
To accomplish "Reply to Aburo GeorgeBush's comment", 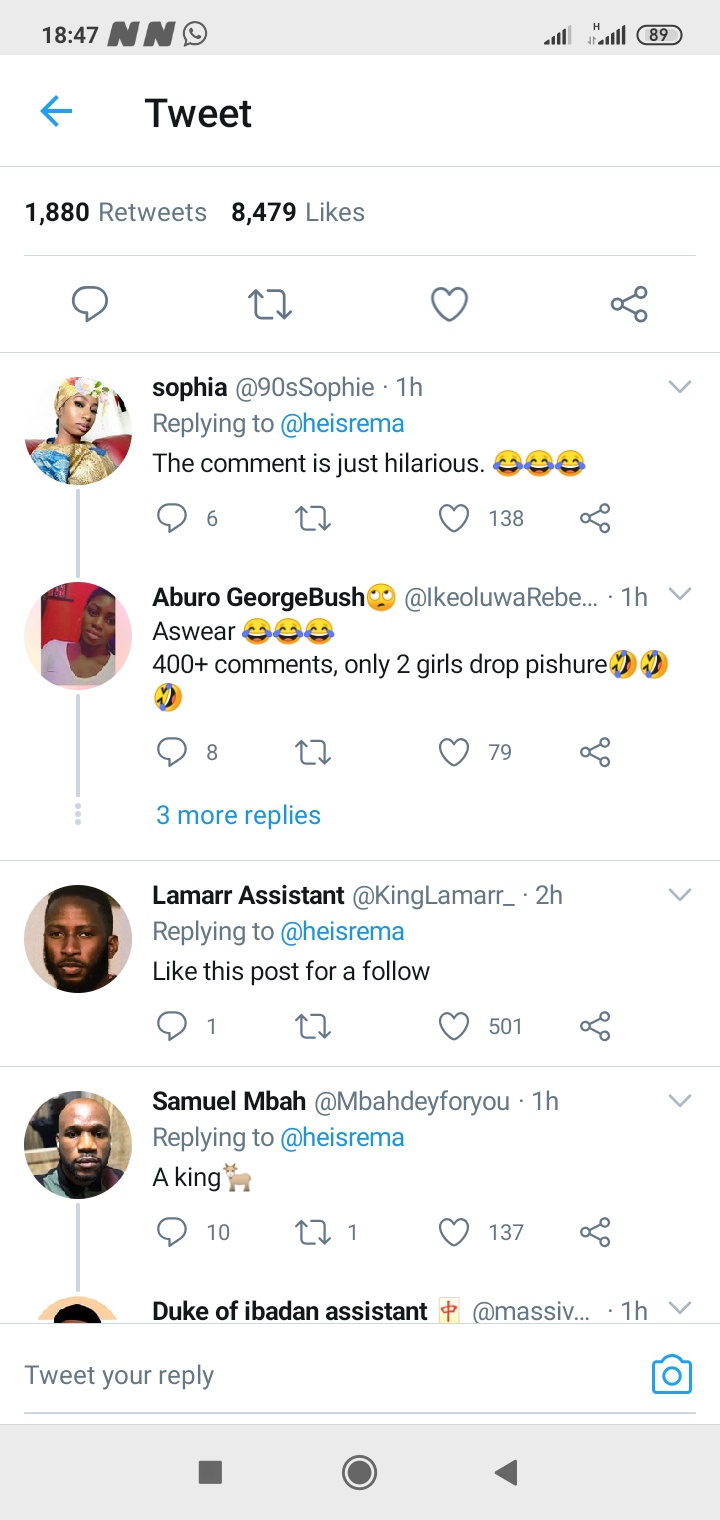I will 172,752.
